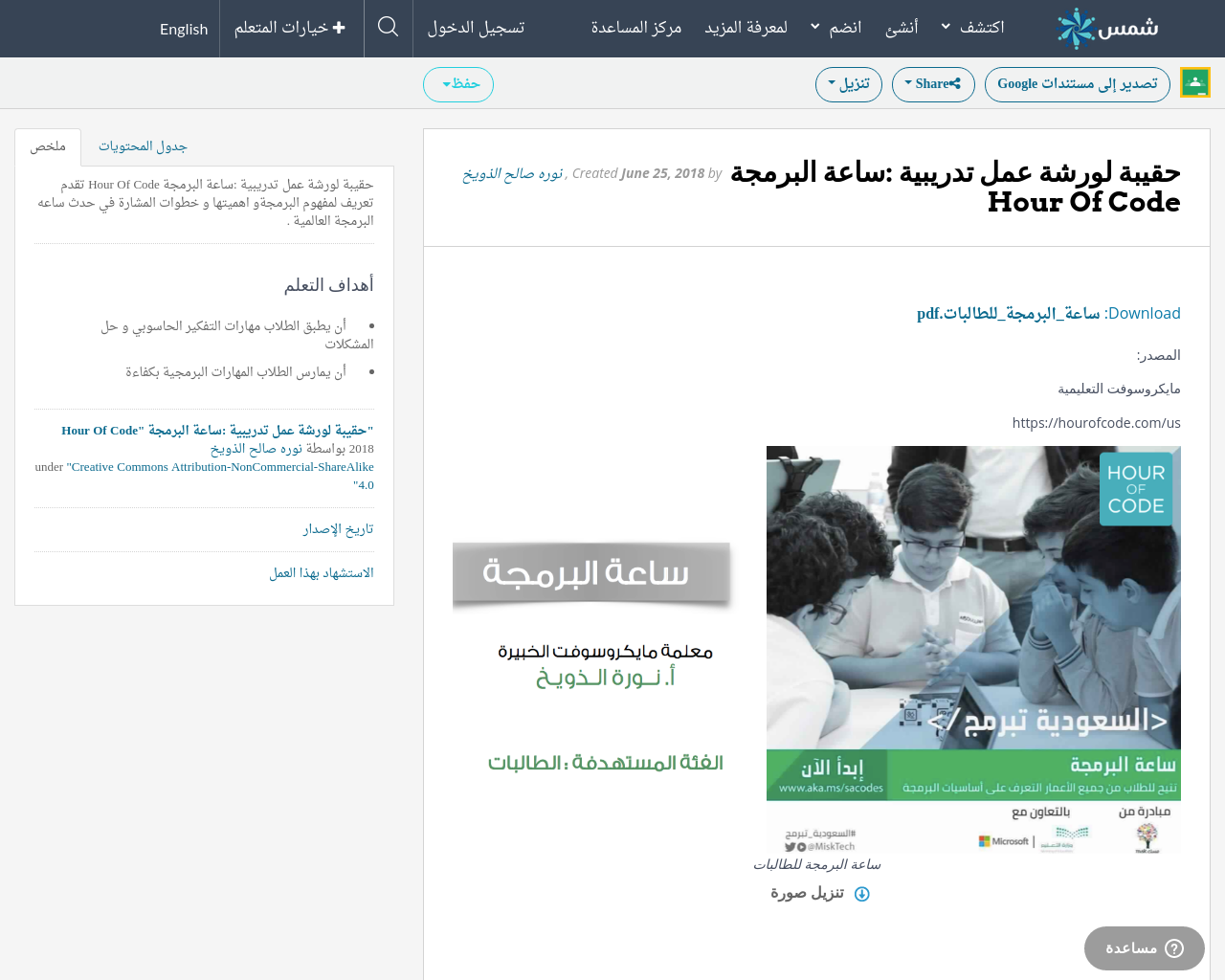1225x980 pixels.
Task: Open the Share dropdown
Action: pyautogui.click(x=932, y=84)
